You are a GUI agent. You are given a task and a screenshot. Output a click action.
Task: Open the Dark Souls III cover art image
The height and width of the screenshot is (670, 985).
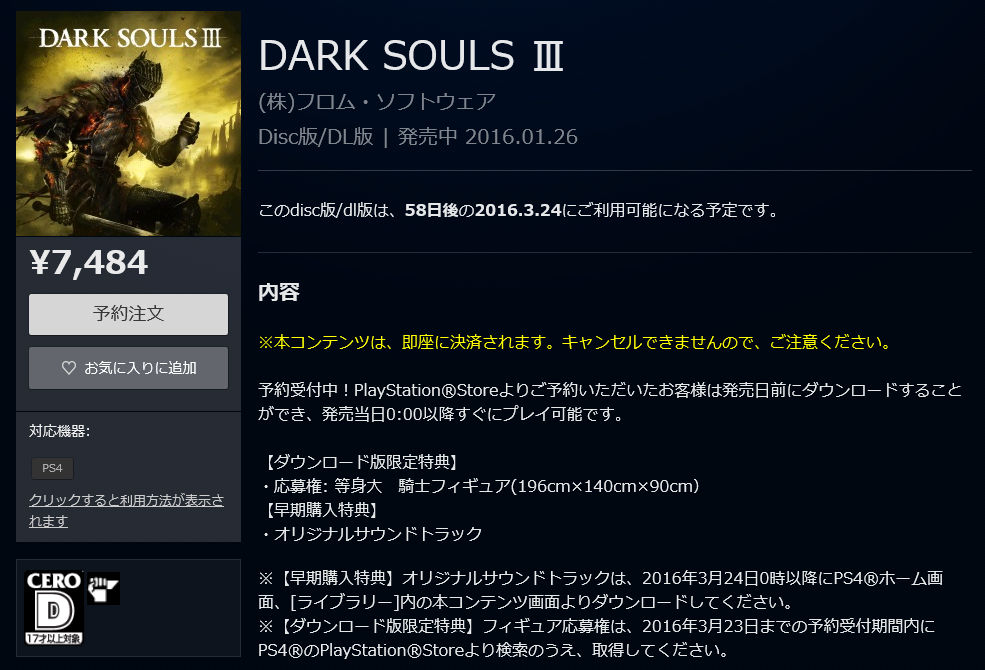tap(128, 124)
